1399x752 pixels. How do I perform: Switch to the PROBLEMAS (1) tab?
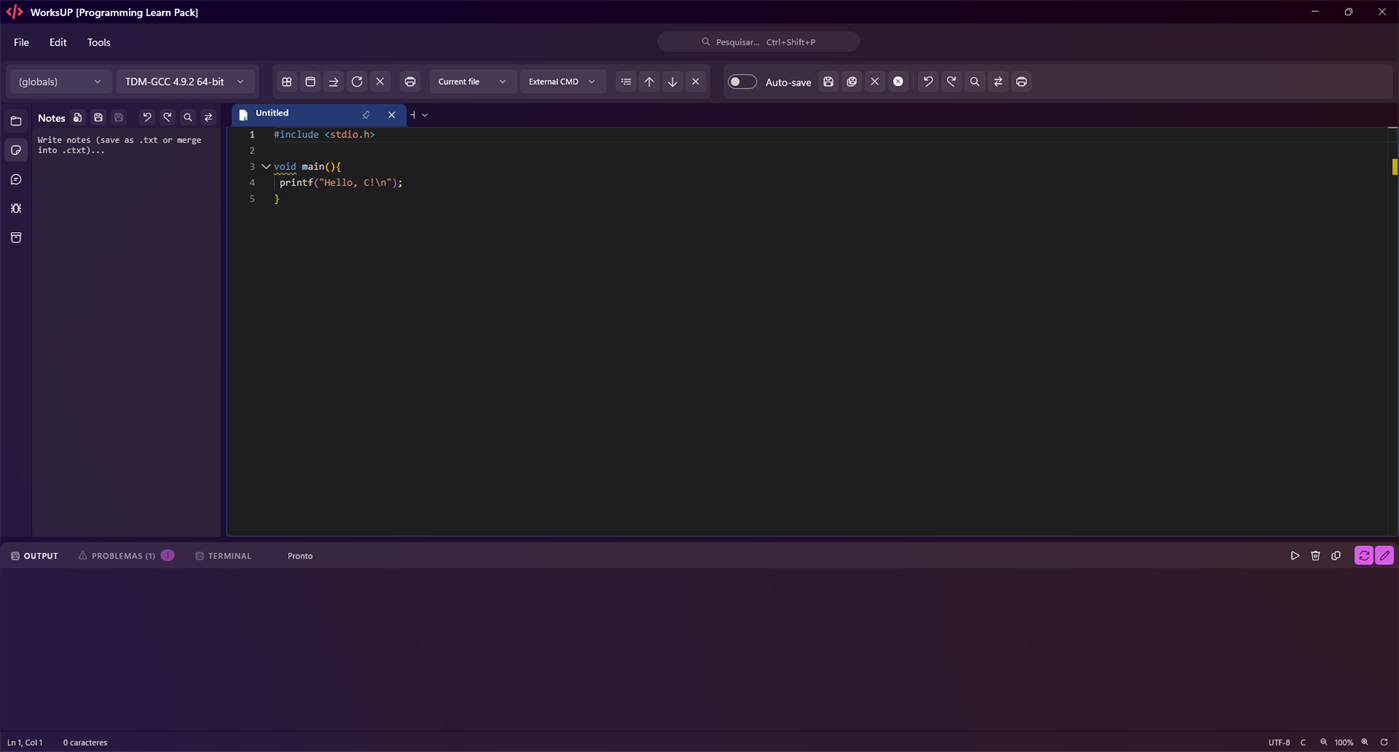click(125, 556)
